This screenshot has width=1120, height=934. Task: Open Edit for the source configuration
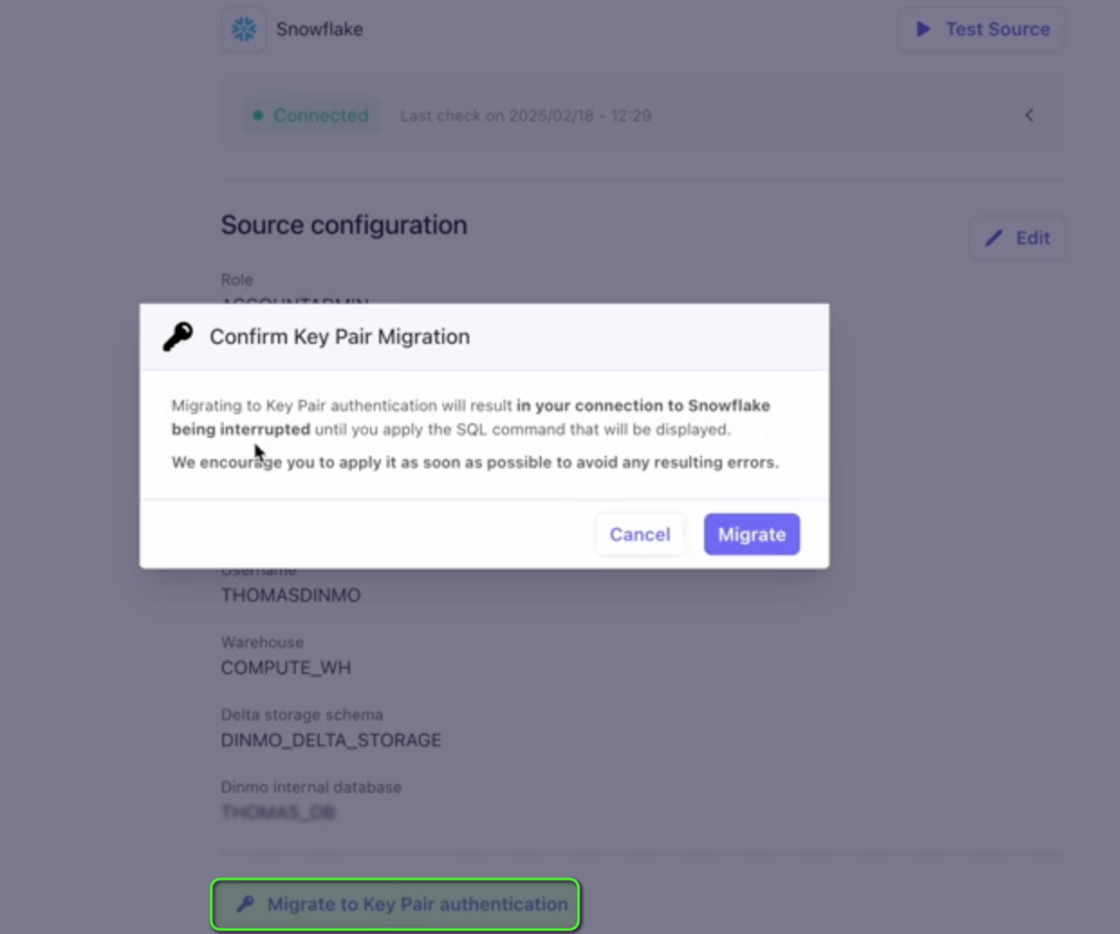(x=1017, y=238)
